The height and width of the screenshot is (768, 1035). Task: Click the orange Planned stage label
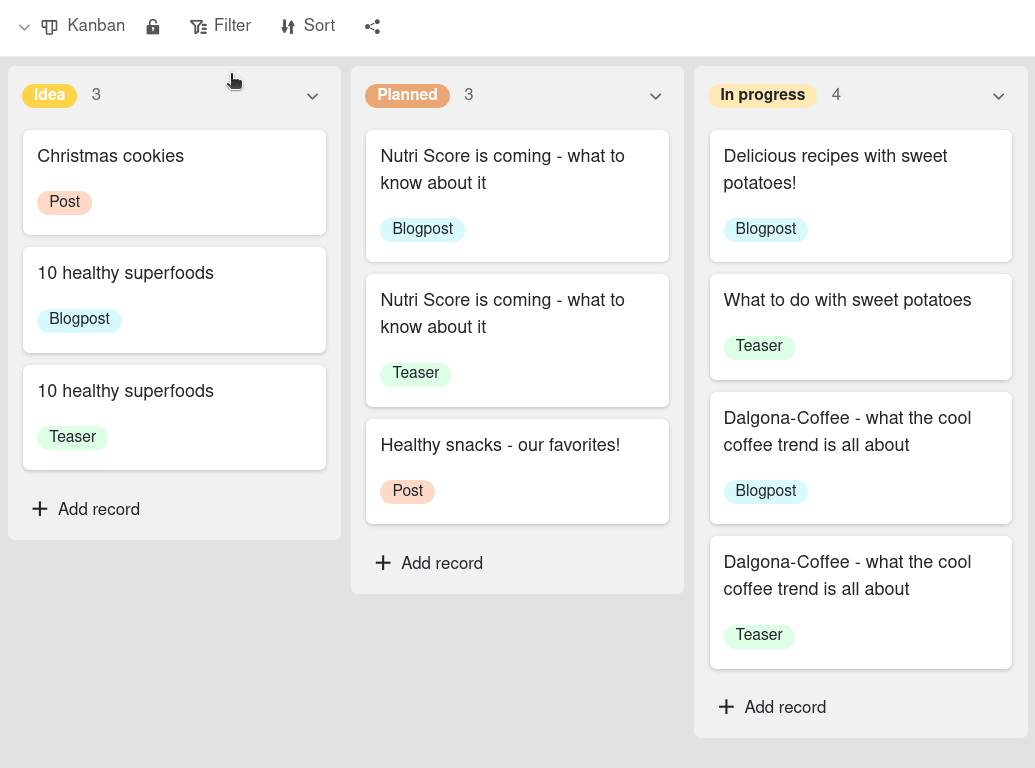407,95
